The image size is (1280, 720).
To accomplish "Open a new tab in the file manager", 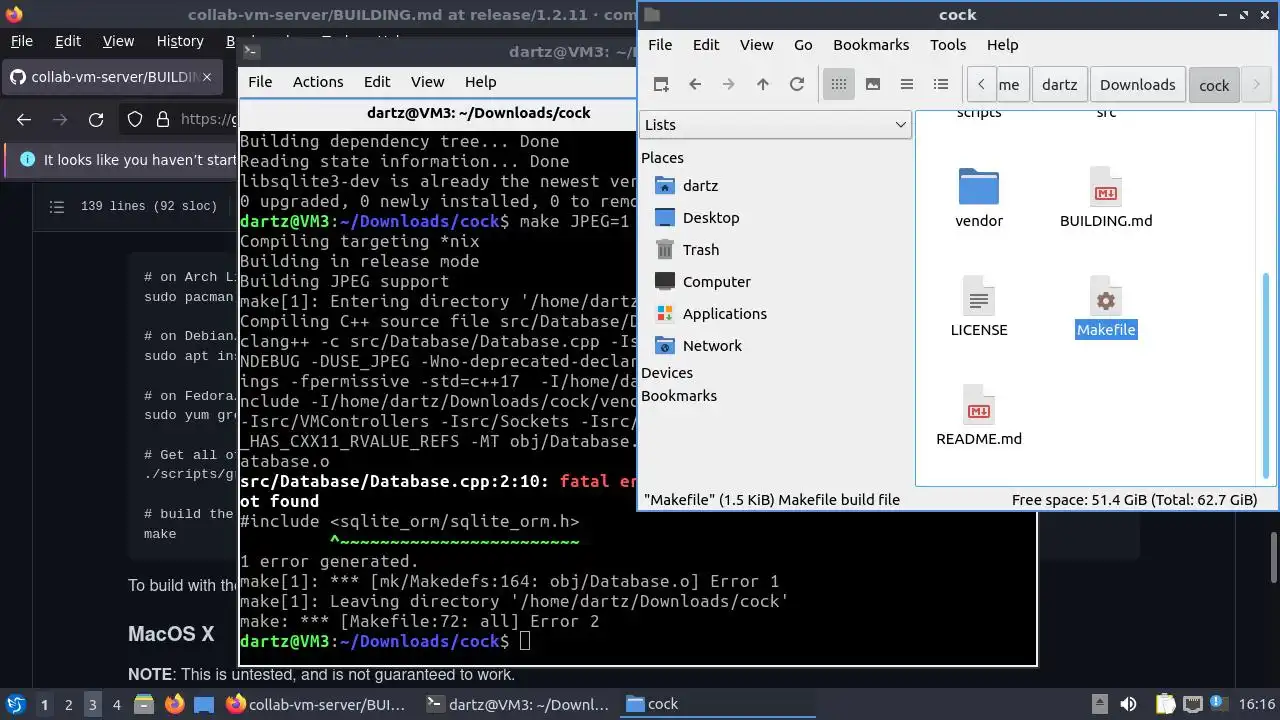I will click(x=661, y=84).
